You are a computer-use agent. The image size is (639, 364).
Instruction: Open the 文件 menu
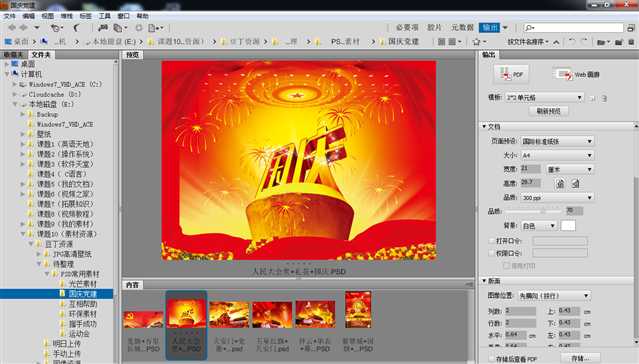[9, 16]
